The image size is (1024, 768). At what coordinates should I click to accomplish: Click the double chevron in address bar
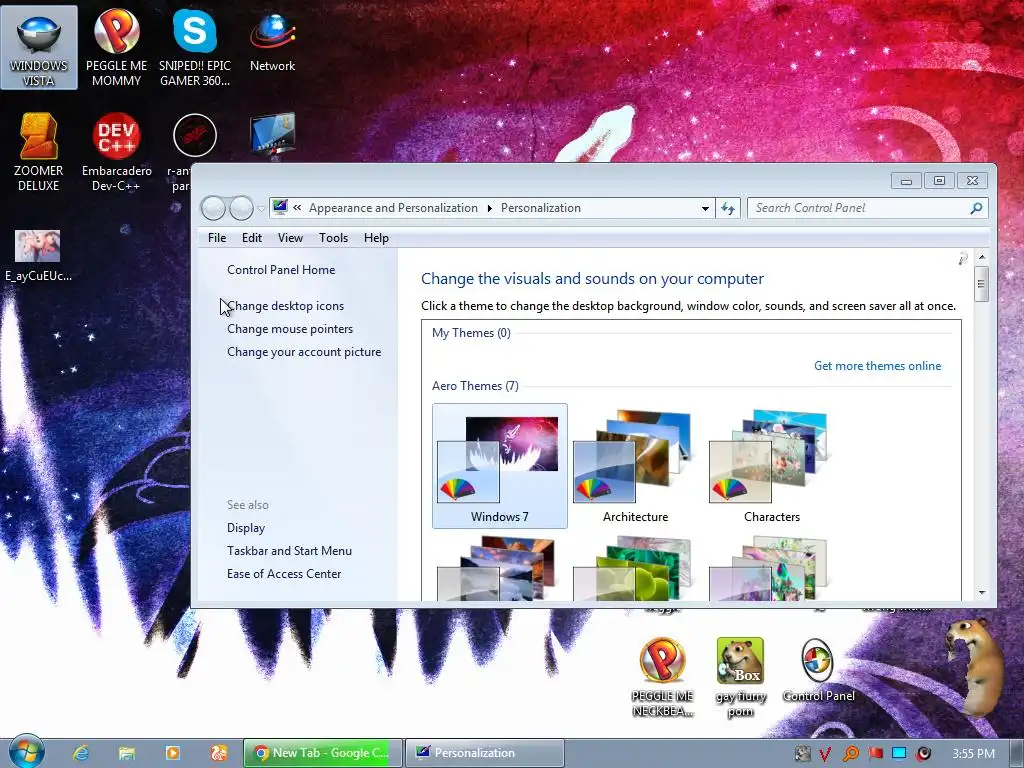pos(297,208)
